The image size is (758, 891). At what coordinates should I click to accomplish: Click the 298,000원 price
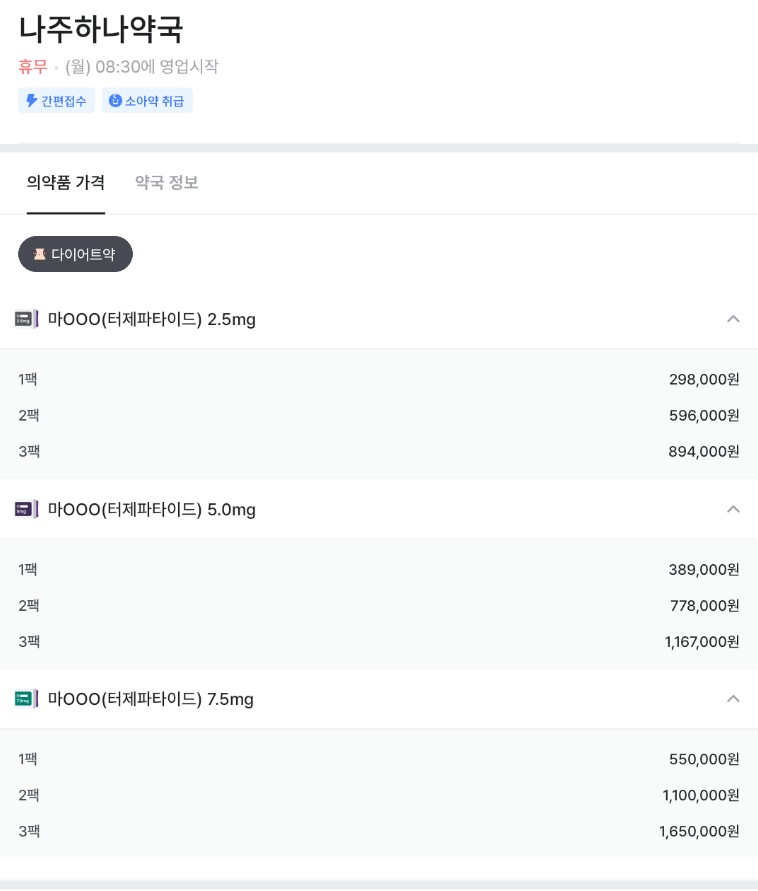[704, 379]
